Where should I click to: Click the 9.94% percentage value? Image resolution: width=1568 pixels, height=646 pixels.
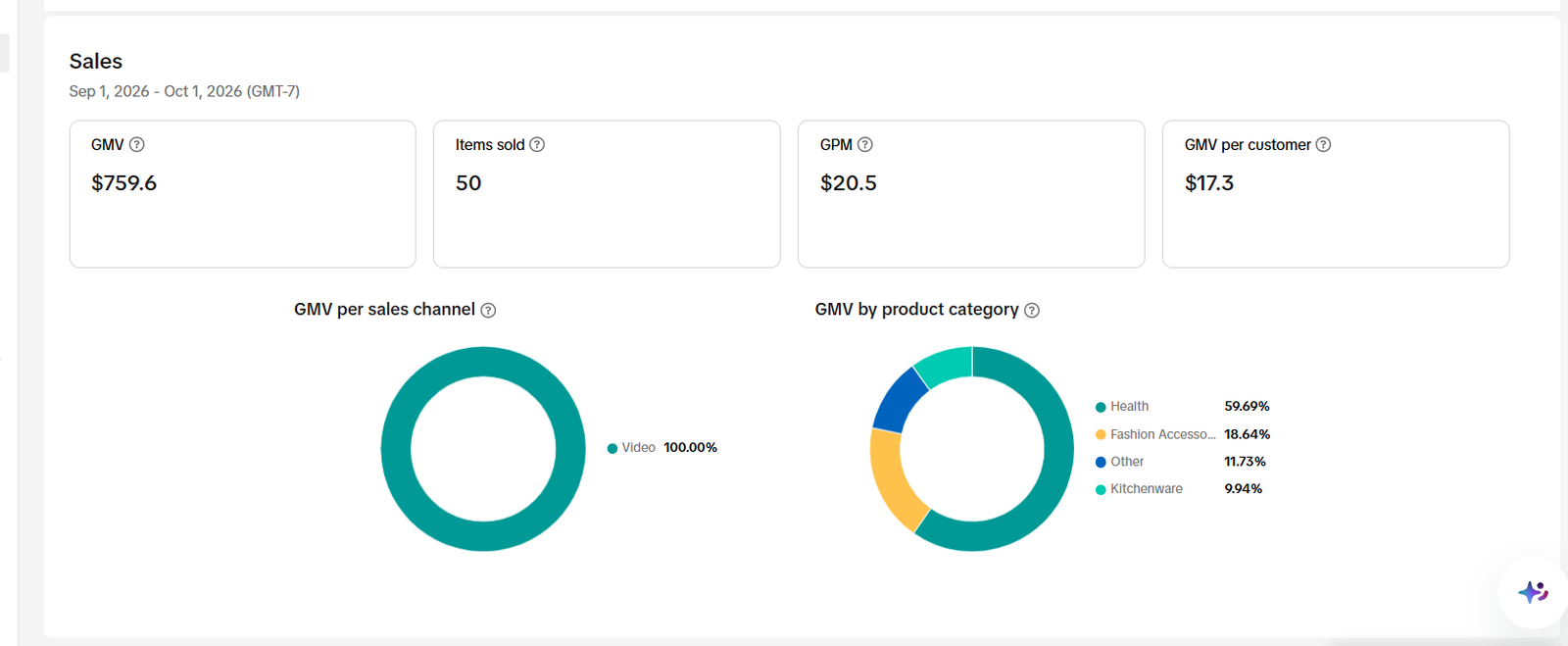1244,489
